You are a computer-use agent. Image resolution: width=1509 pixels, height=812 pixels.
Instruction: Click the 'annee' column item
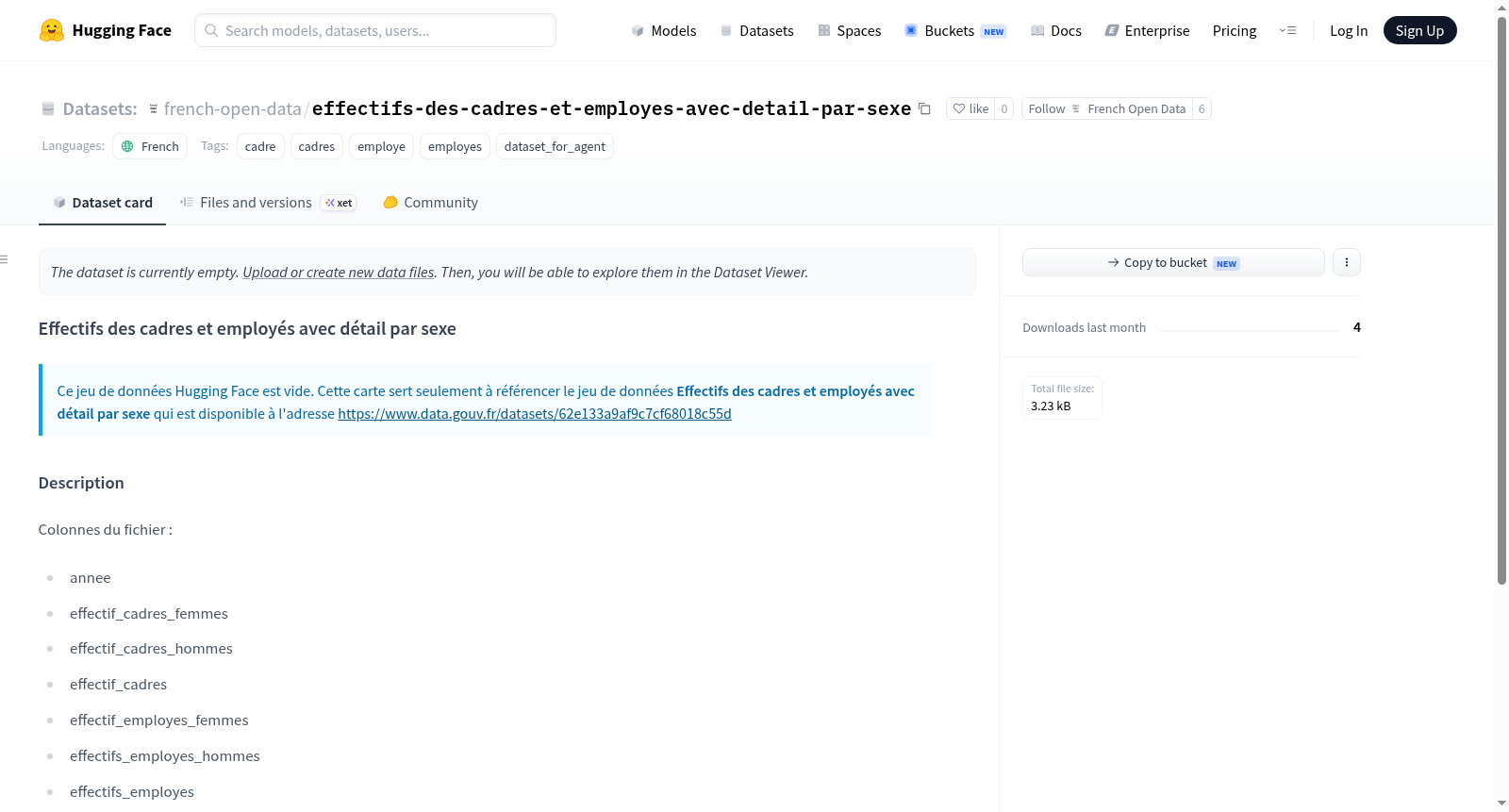tap(91, 577)
